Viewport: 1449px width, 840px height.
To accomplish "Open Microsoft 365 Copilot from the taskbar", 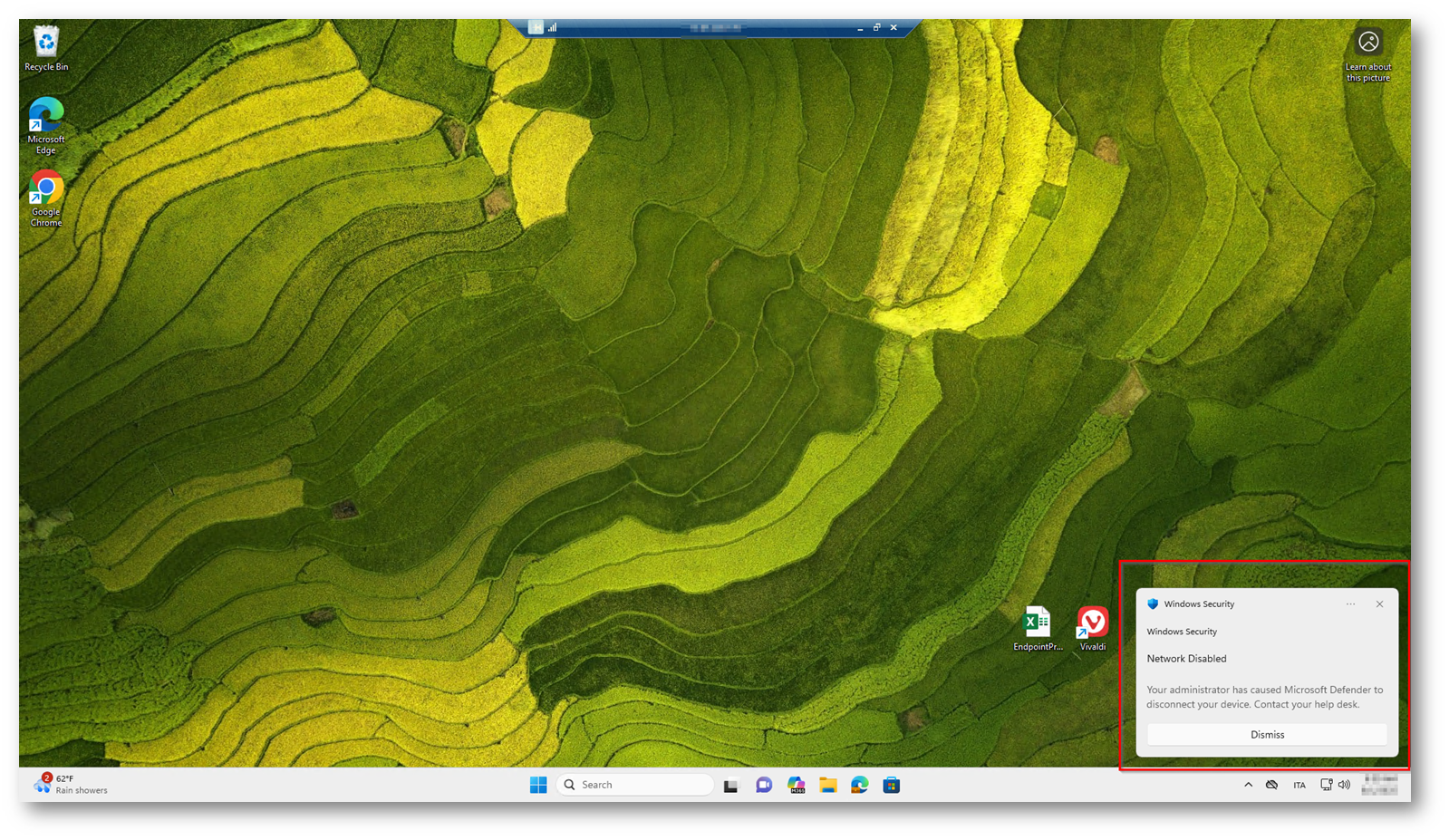I will coord(796,785).
